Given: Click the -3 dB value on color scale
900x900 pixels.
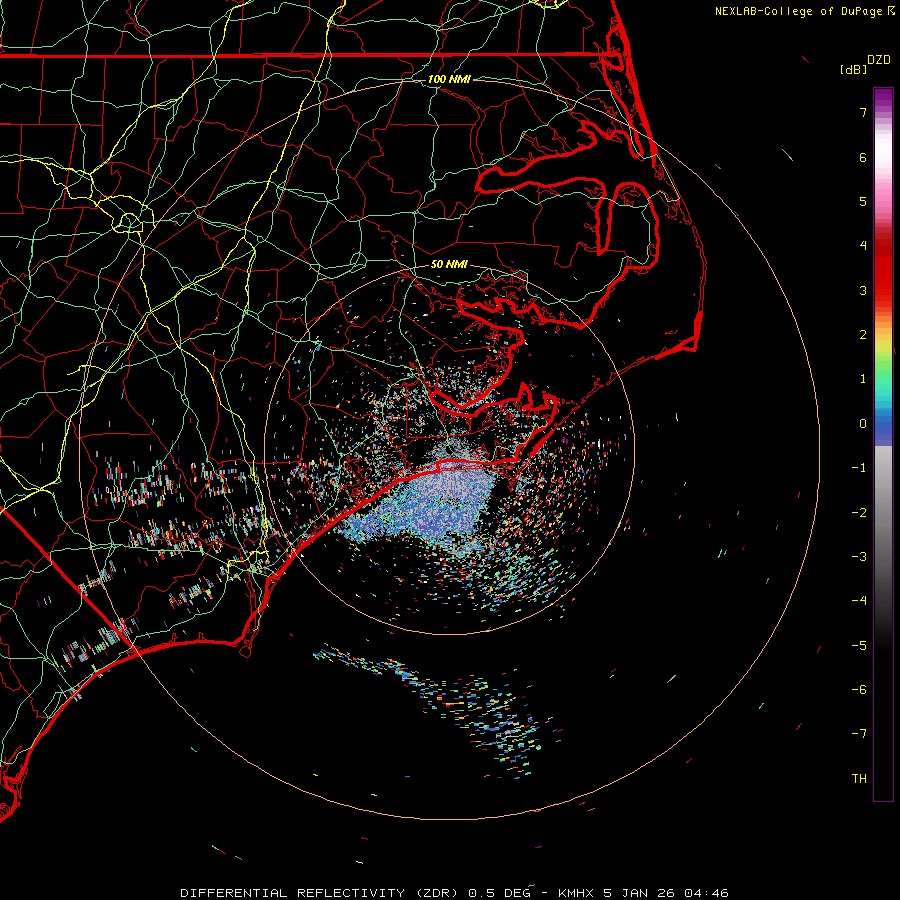Looking at the screenshot, I should pos(859,557).
